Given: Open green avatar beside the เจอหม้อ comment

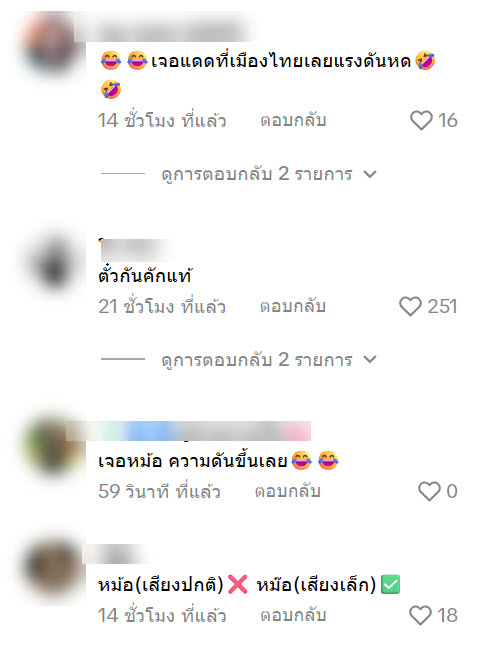Looking at the screenshot, I should [x=53, y=446].
